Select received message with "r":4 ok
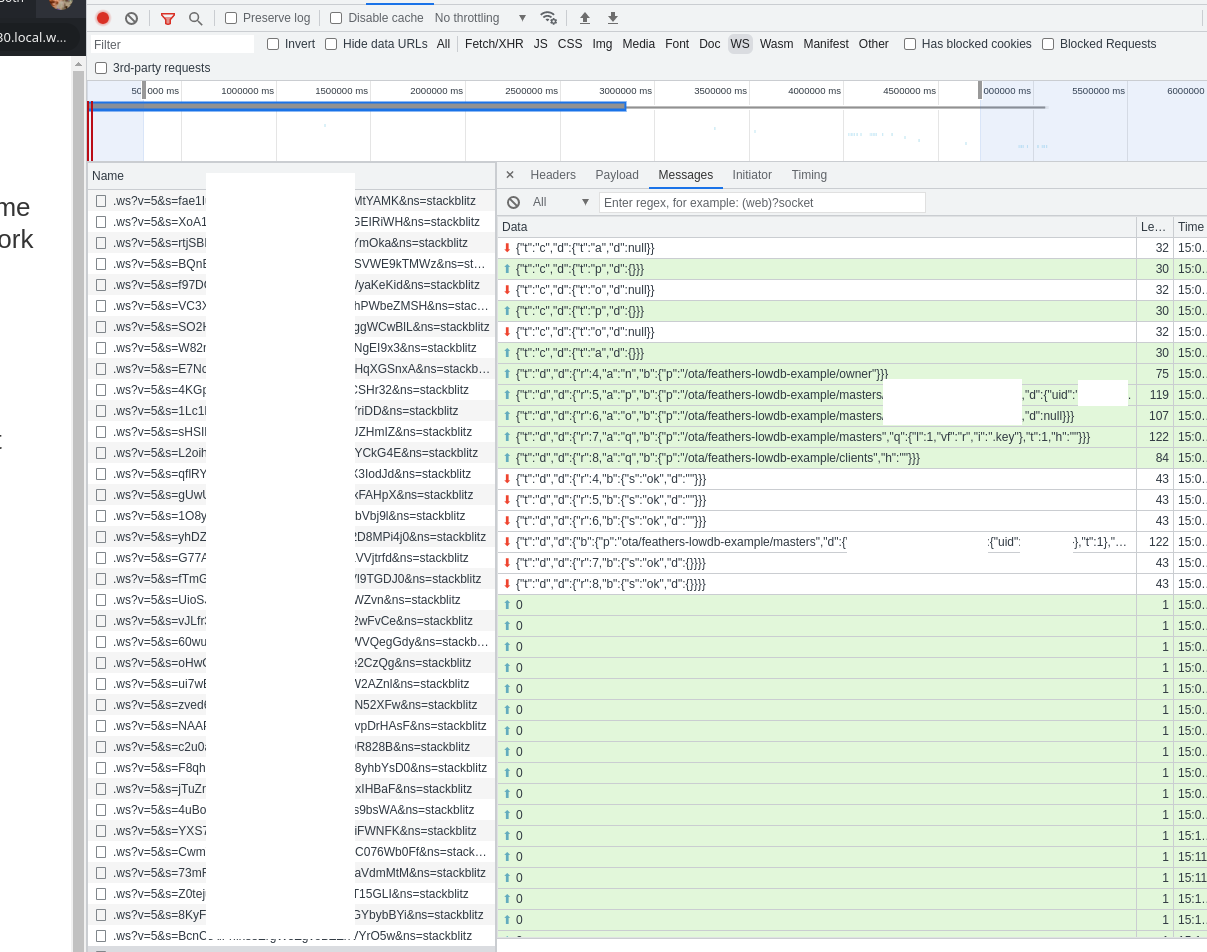The width and height of the screenshot is (1207, 952). click(816, 479)
